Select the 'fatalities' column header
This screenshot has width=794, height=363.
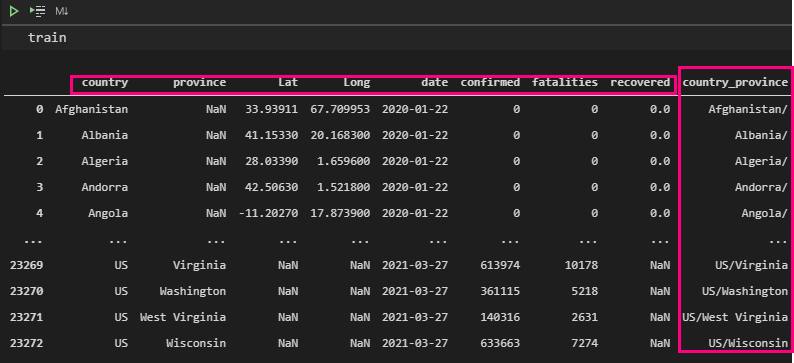click(x=565, y=82)
